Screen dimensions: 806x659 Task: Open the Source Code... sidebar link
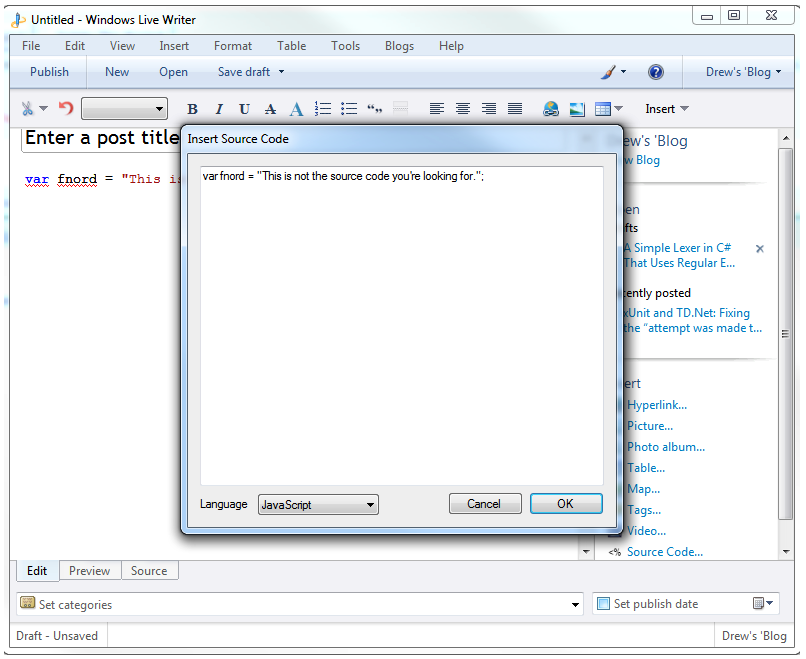pos(665,552)
